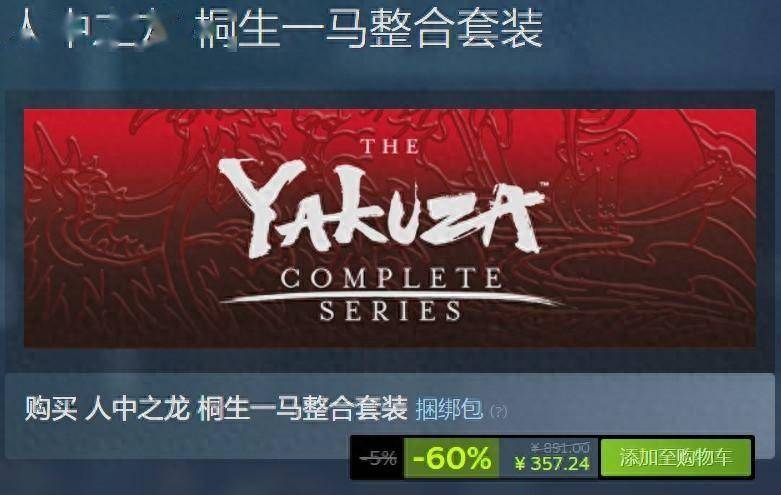Click the red gradient top of banner image
This screenshot has height=495, width=781.
[x=390, y=120]
